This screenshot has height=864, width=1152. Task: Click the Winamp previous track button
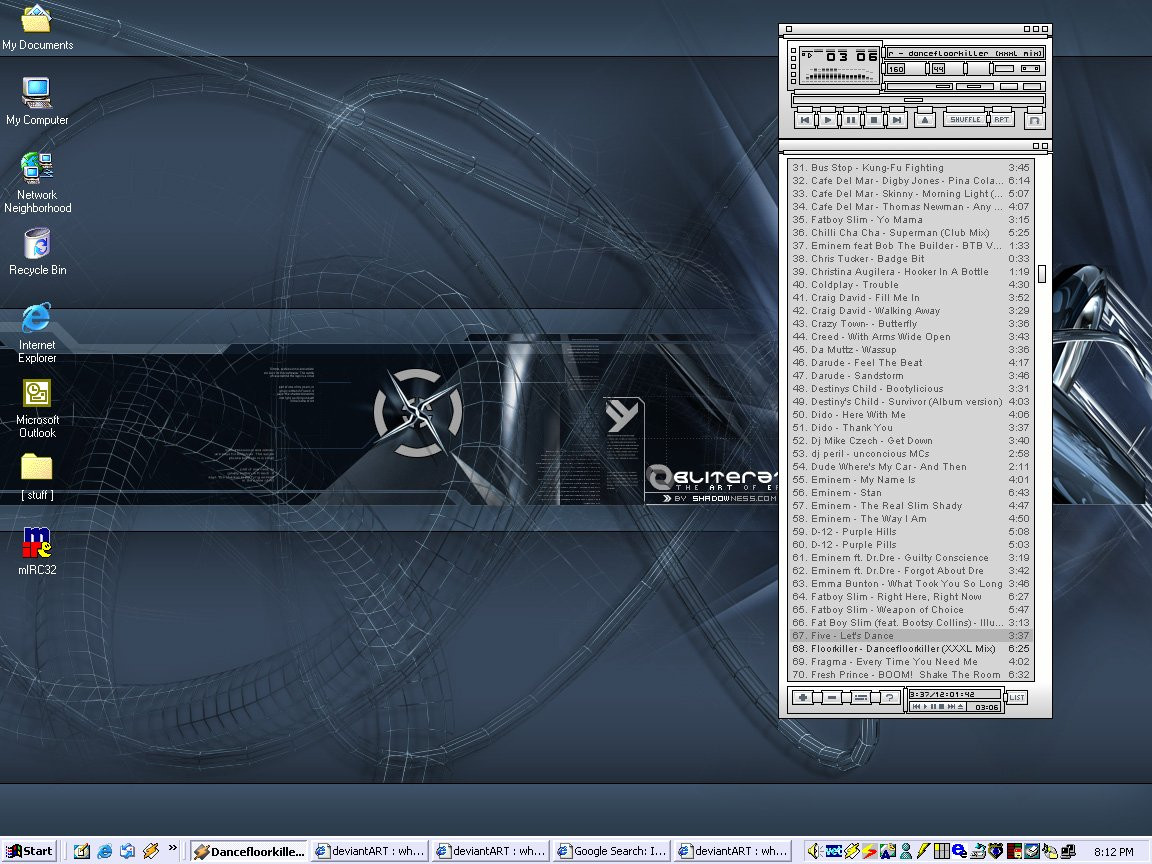coord(805,120)
